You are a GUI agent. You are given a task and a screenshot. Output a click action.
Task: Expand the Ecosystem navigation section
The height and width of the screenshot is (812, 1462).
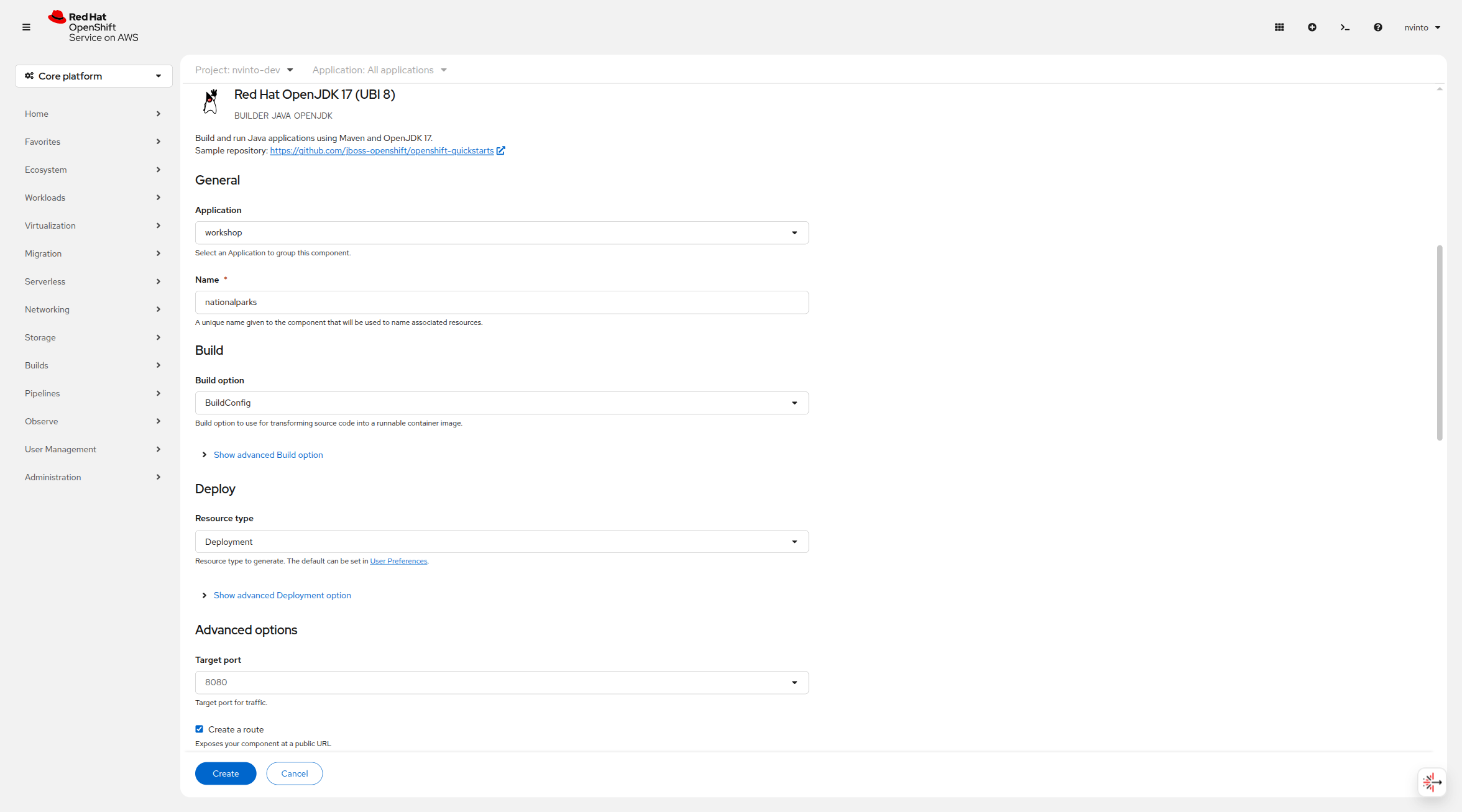(93, 170)
